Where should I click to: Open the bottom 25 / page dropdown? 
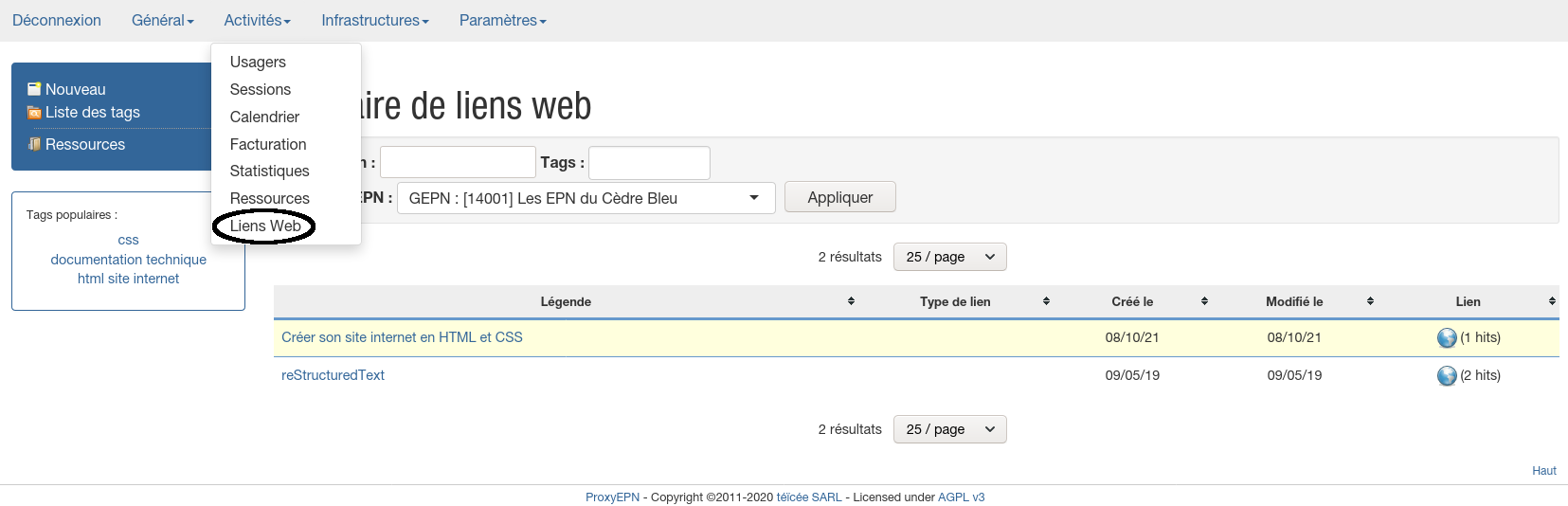pyautogui.click(x=949, y=429)
